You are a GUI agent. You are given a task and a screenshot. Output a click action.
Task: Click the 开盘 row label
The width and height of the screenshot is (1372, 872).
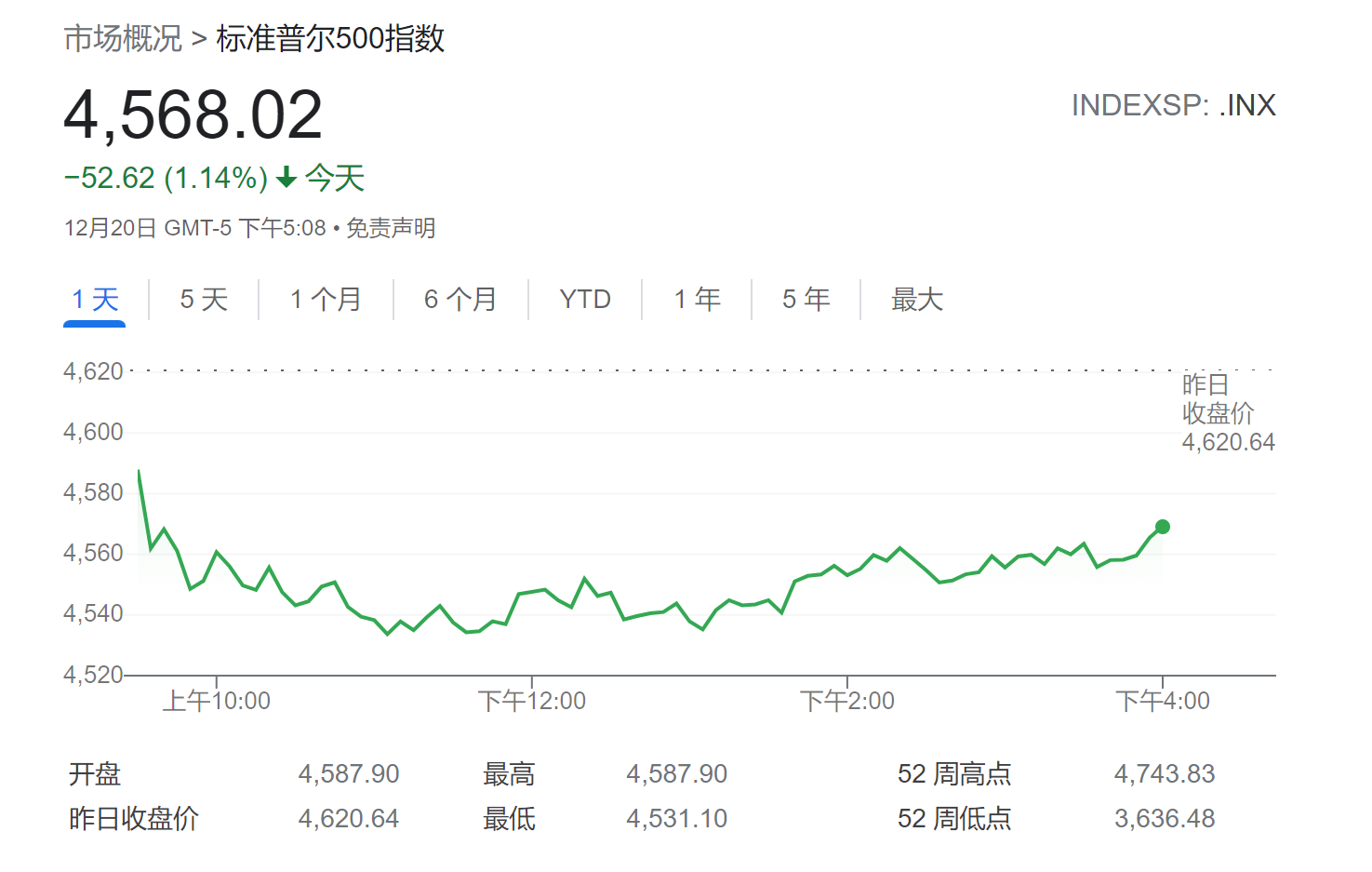95,773
